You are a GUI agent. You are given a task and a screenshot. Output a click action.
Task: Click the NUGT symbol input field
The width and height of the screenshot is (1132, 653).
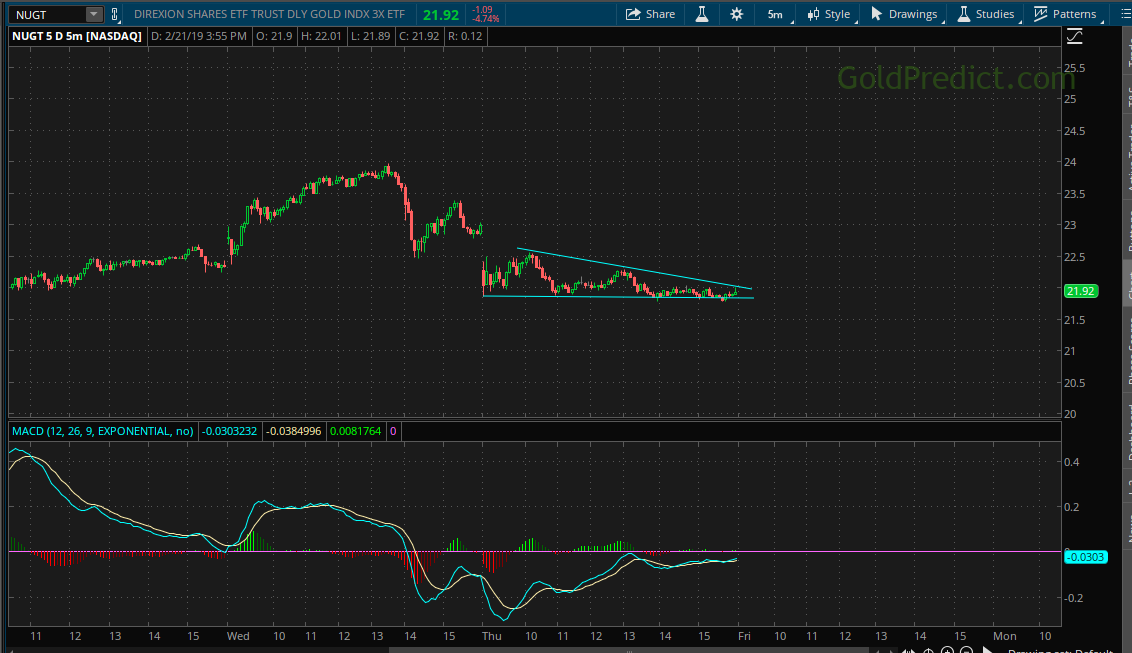click(48, 14)
